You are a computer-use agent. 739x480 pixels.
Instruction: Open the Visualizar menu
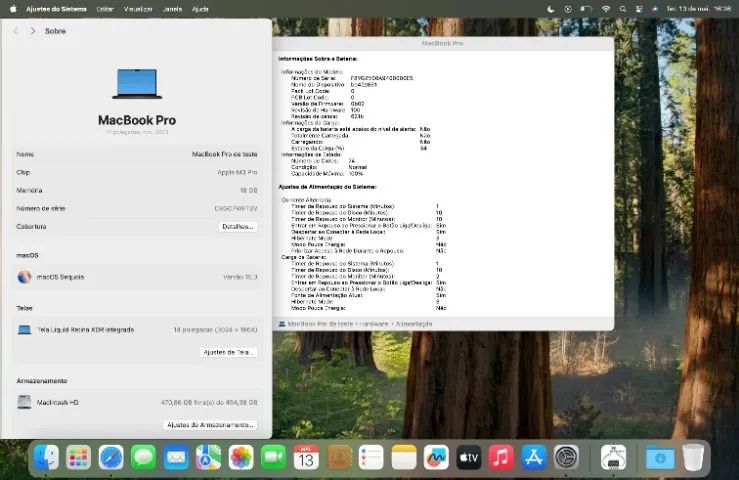pyautogui.click(x=138, y=9)
